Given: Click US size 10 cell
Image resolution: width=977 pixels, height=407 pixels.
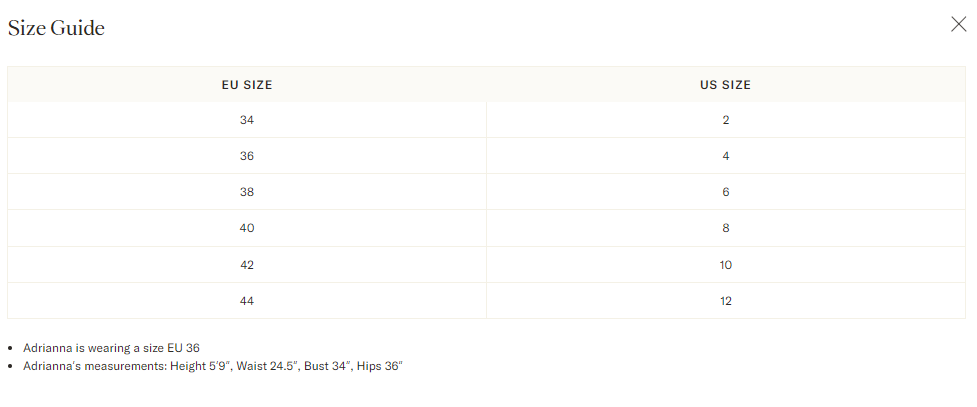Looking at the screenshot, I should click(725, 265).
